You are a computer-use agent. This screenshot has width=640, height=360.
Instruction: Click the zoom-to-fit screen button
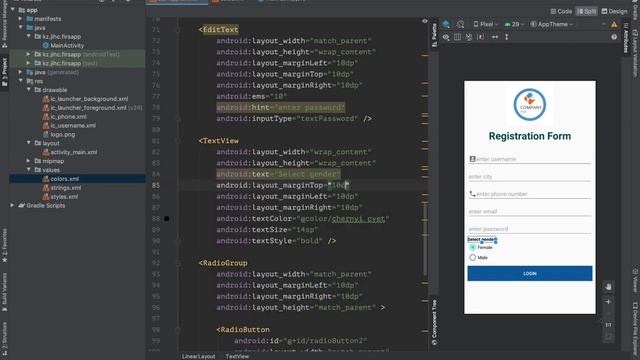point(608,337)
